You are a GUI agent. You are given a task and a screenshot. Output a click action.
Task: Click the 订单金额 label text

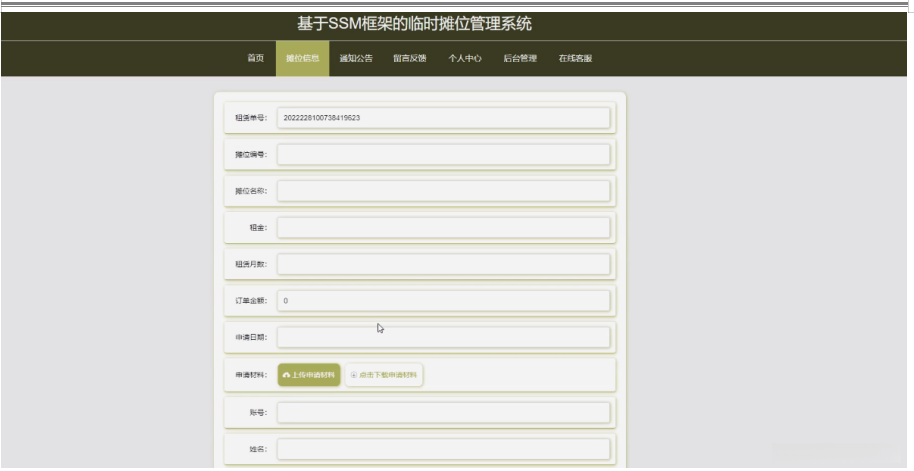(251, 301)
